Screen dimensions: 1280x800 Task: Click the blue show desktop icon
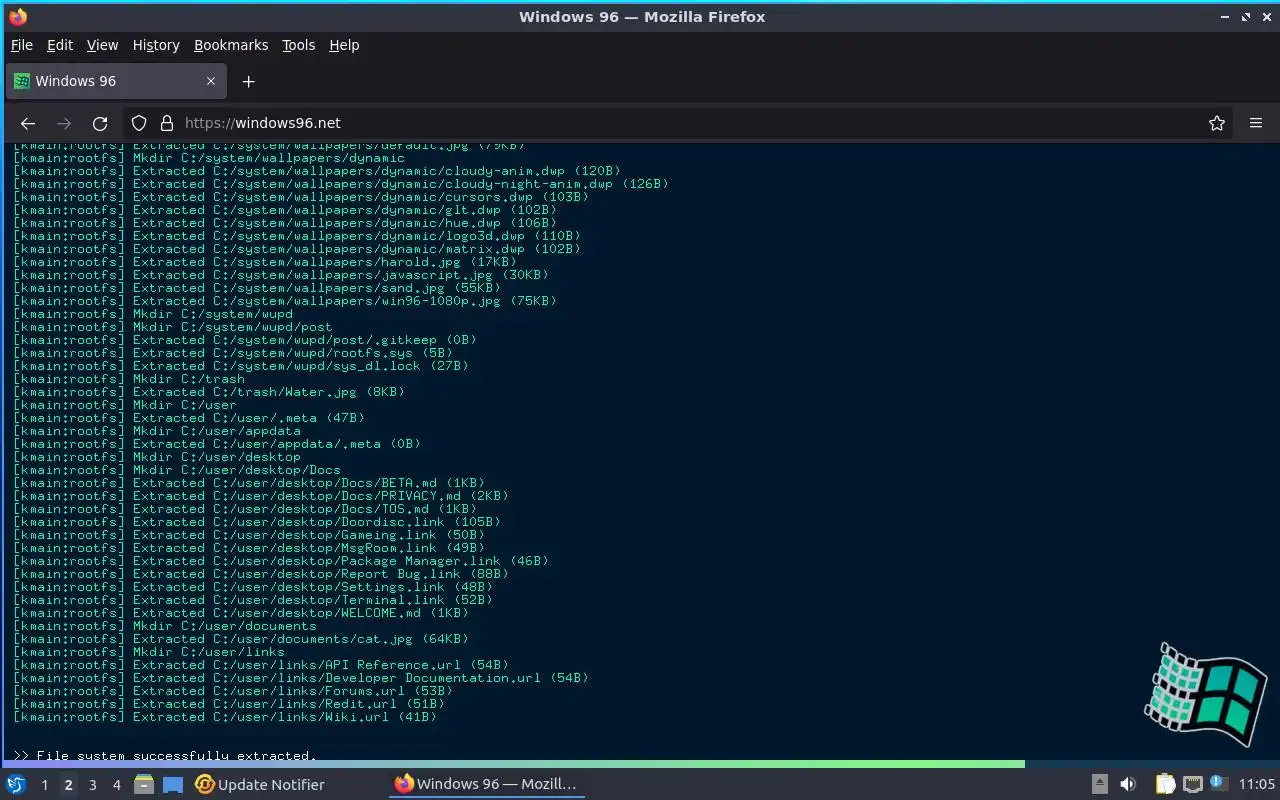pyautogui.click(x=173, y=785)
